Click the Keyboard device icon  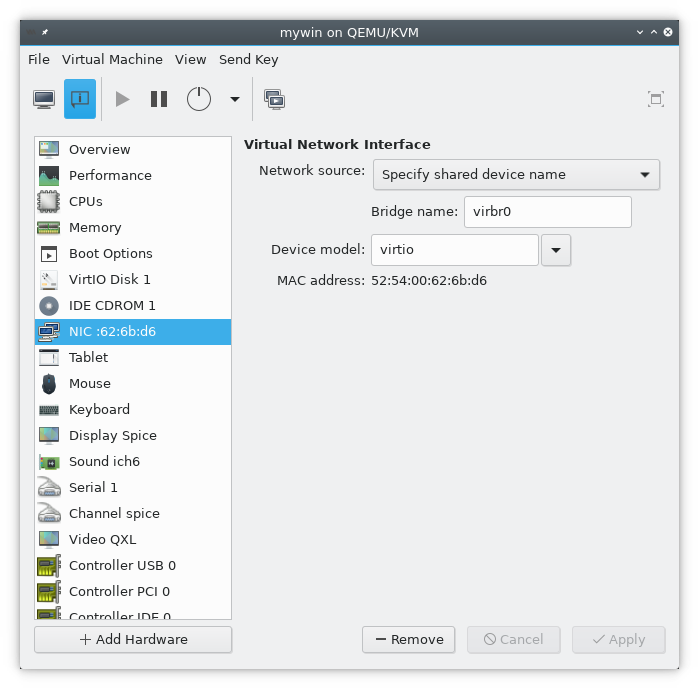click(x=49, y=410)
